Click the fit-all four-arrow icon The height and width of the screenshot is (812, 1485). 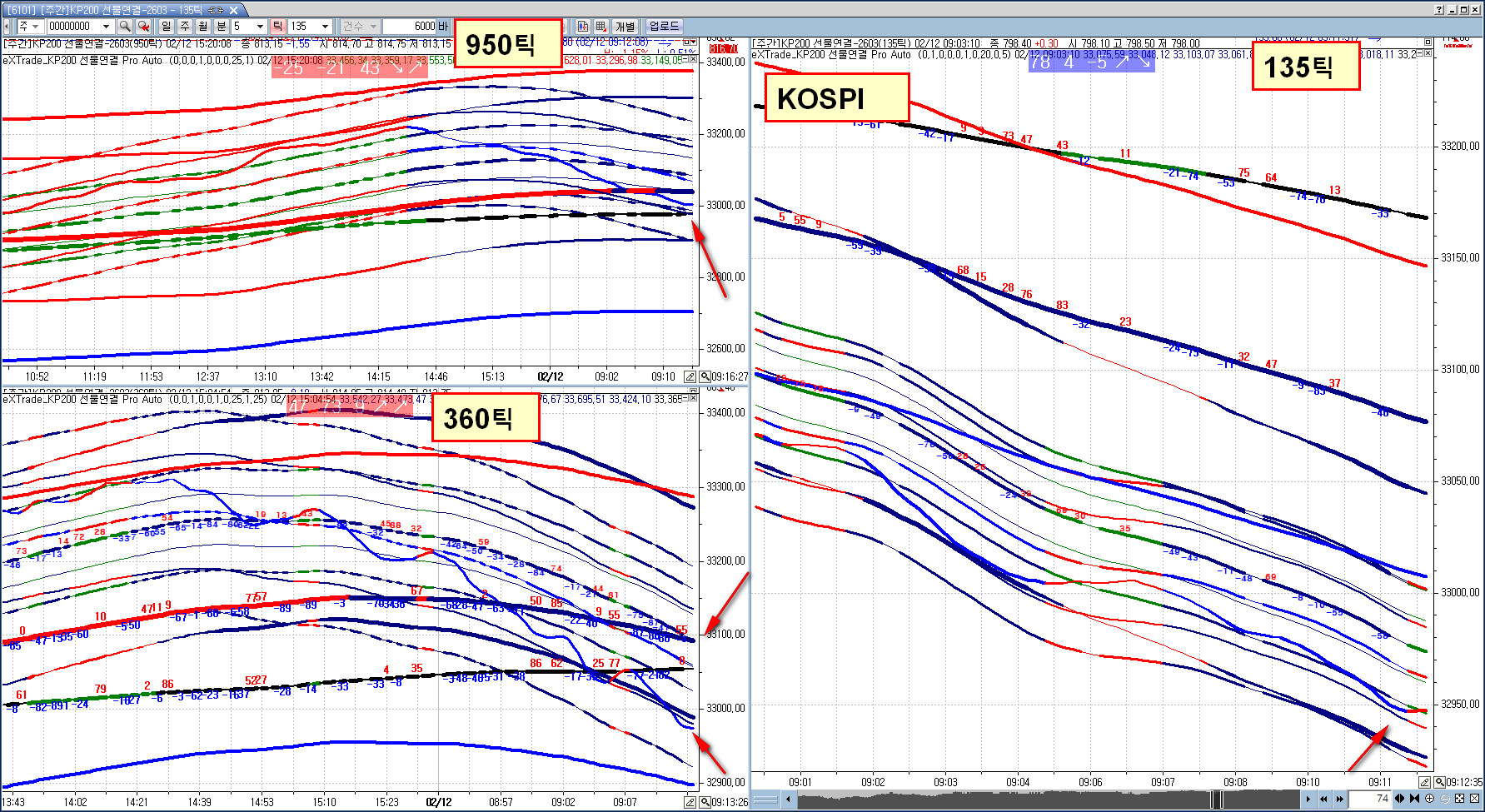[x=1459, y=799]
